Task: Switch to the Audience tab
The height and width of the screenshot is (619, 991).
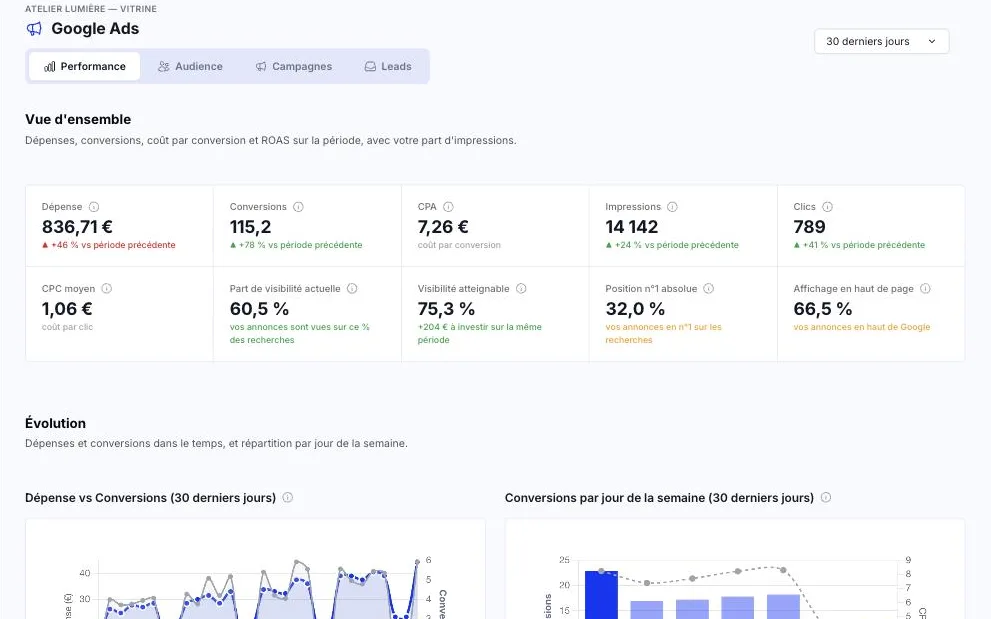Action: point(190,66)
